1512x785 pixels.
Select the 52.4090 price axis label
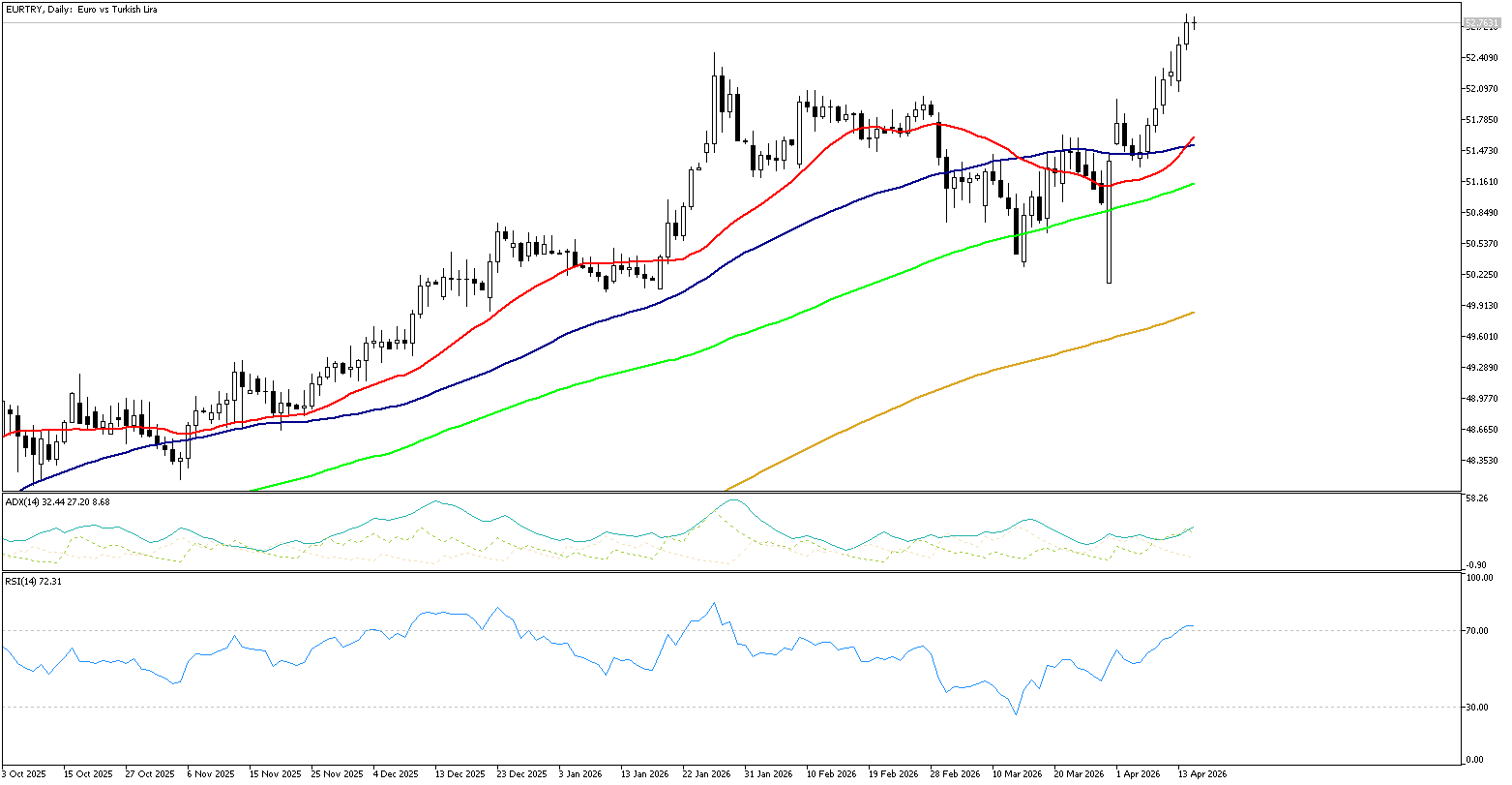click(x=1482, y=58)
